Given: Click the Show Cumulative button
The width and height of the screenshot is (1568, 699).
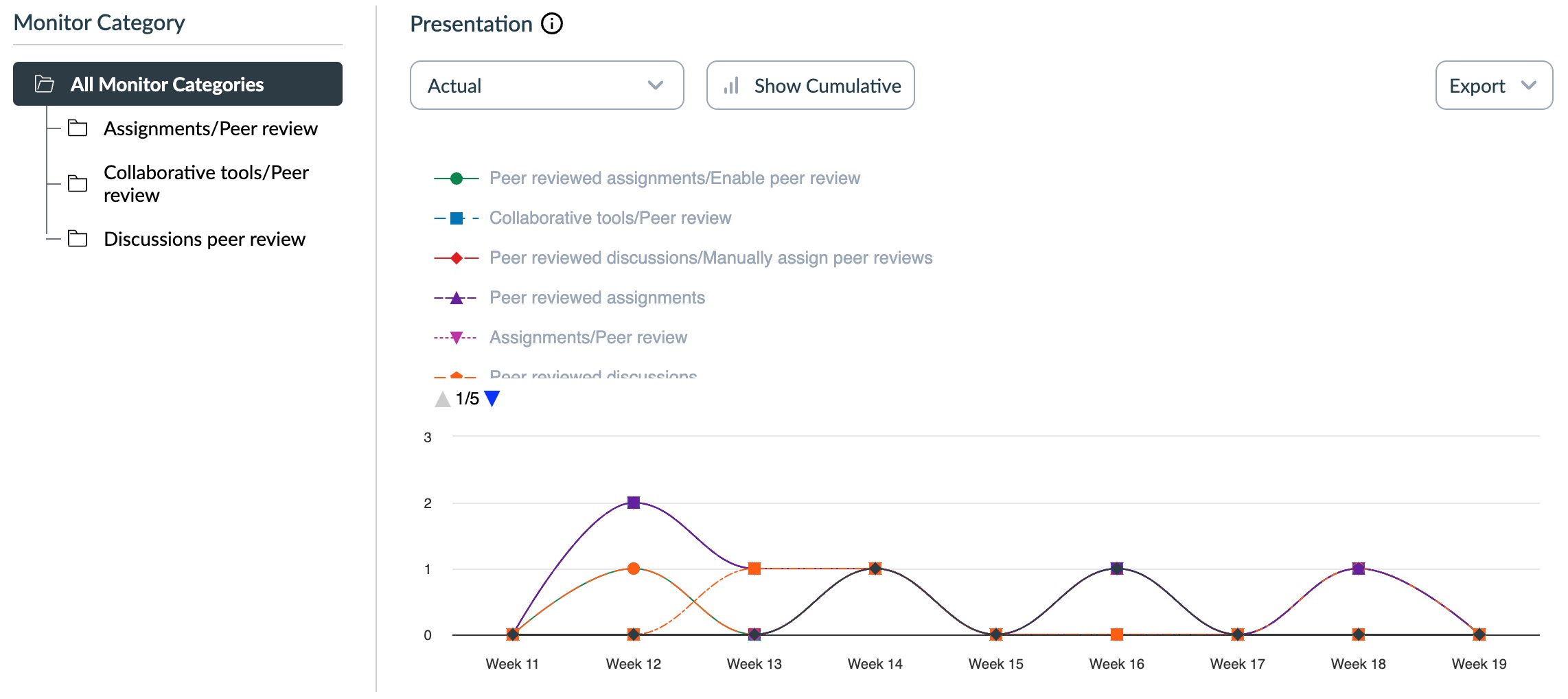Looking at the screenshot, I should click(810, 85).
